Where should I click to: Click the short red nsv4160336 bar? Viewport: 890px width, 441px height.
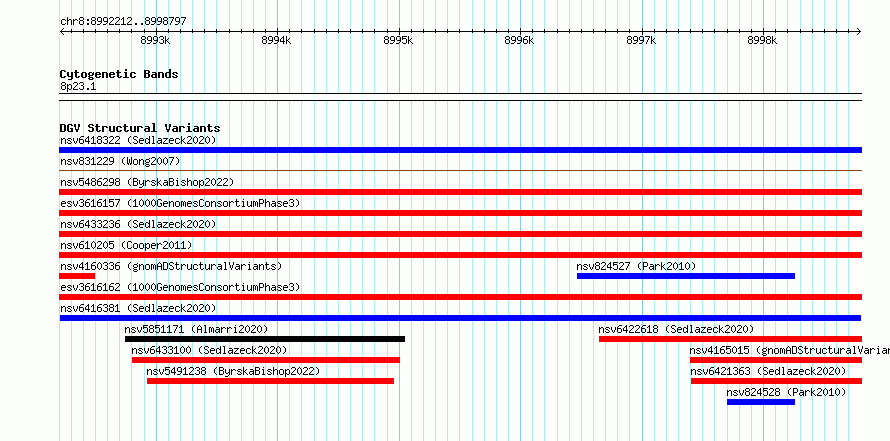(x=77, y=276)
